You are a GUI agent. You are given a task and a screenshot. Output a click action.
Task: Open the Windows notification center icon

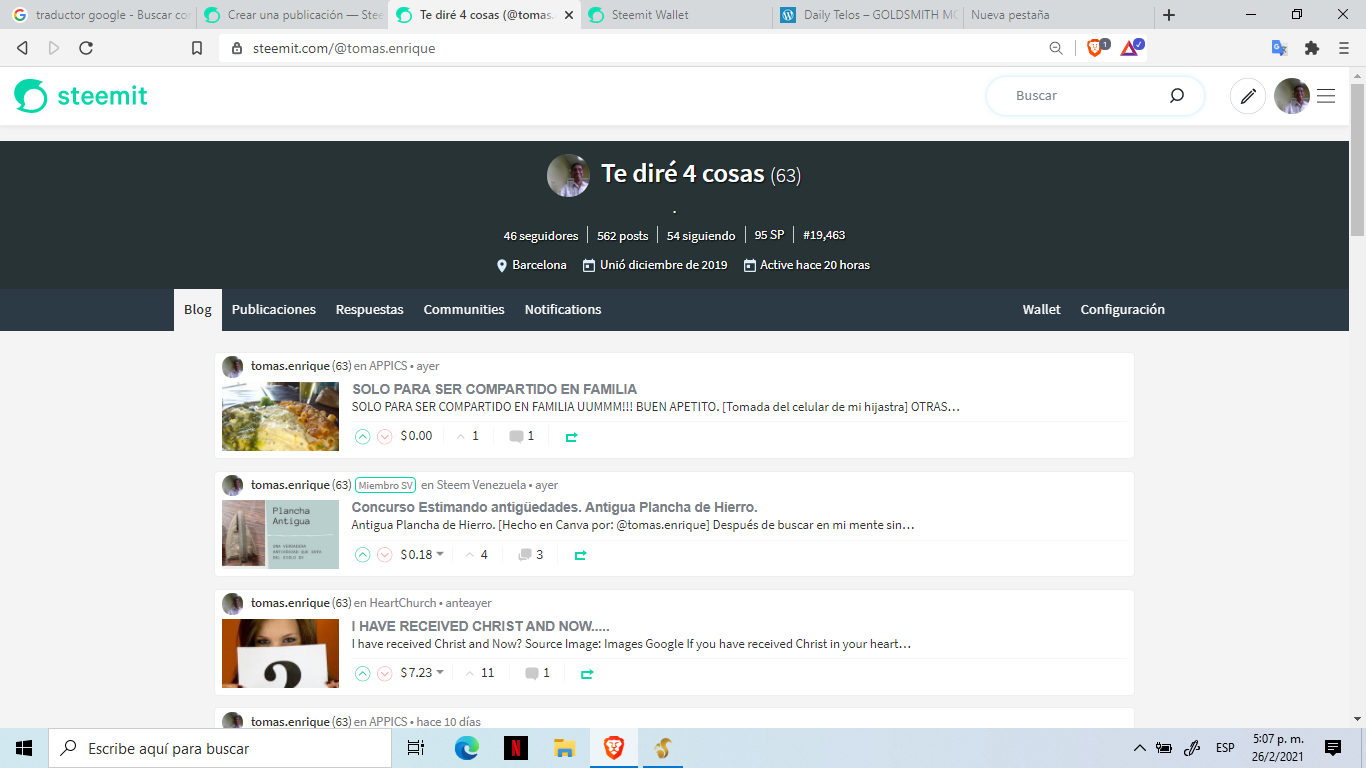(1333, 748)
